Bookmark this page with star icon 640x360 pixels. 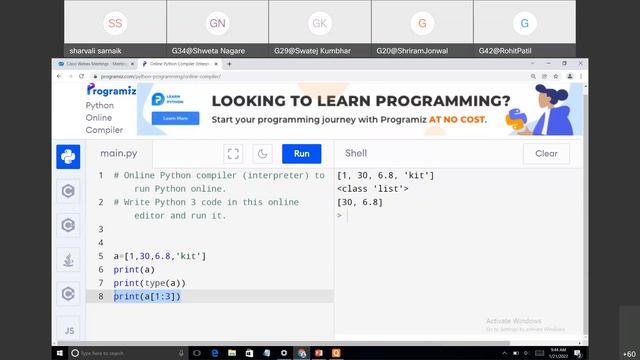tap(556, 76)
